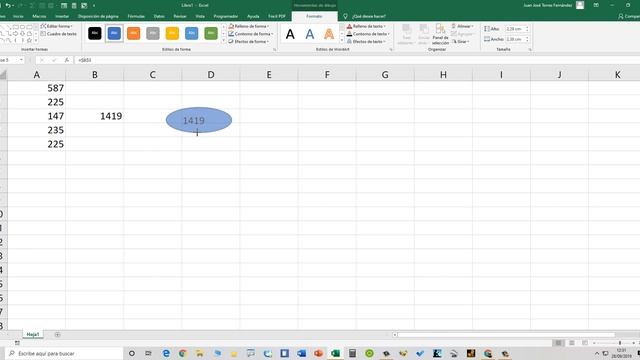Open the Name Box dropdown
640x360 pixels.
click(21, 60)
